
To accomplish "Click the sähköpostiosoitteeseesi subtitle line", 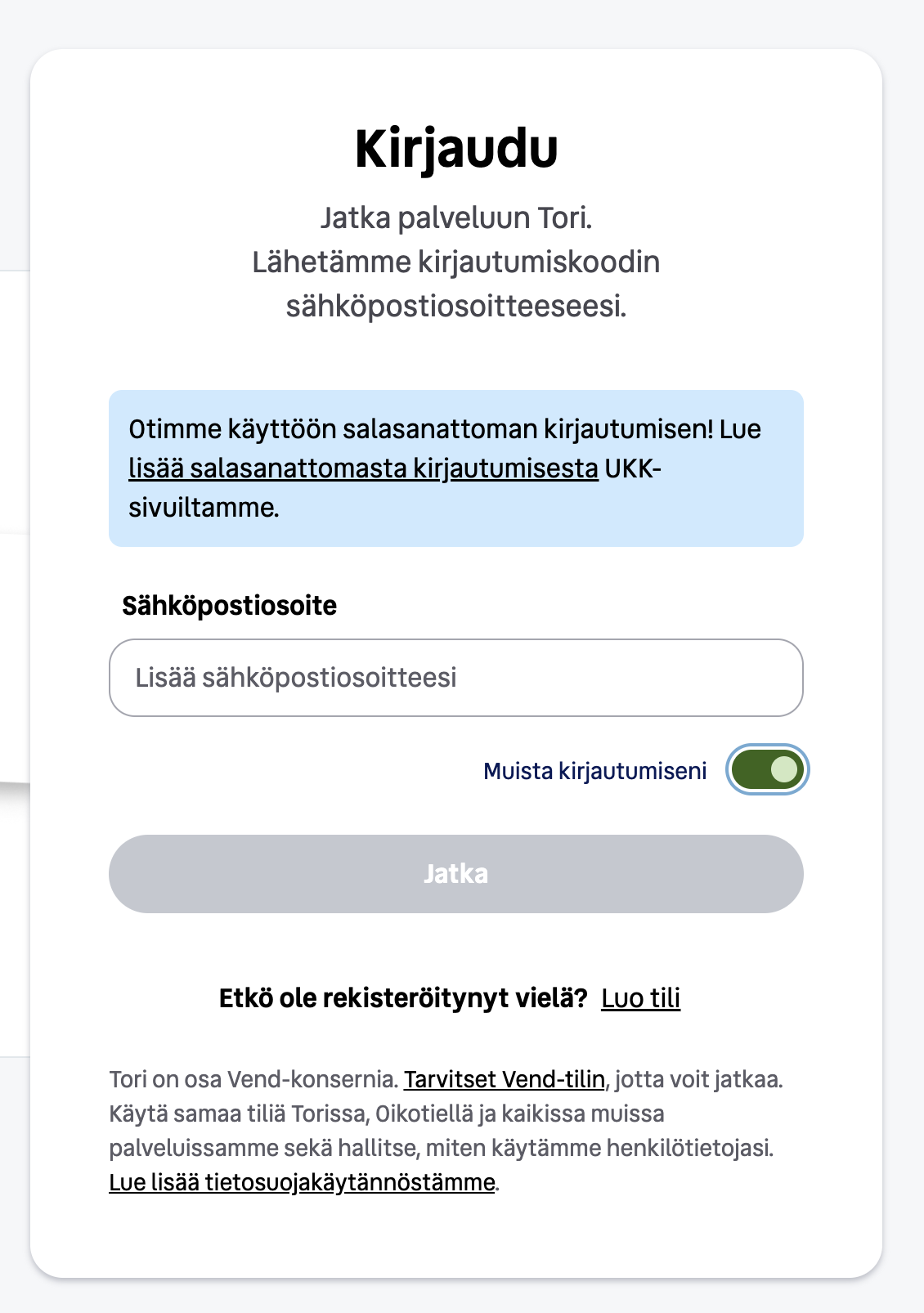I will coord(456,307).
